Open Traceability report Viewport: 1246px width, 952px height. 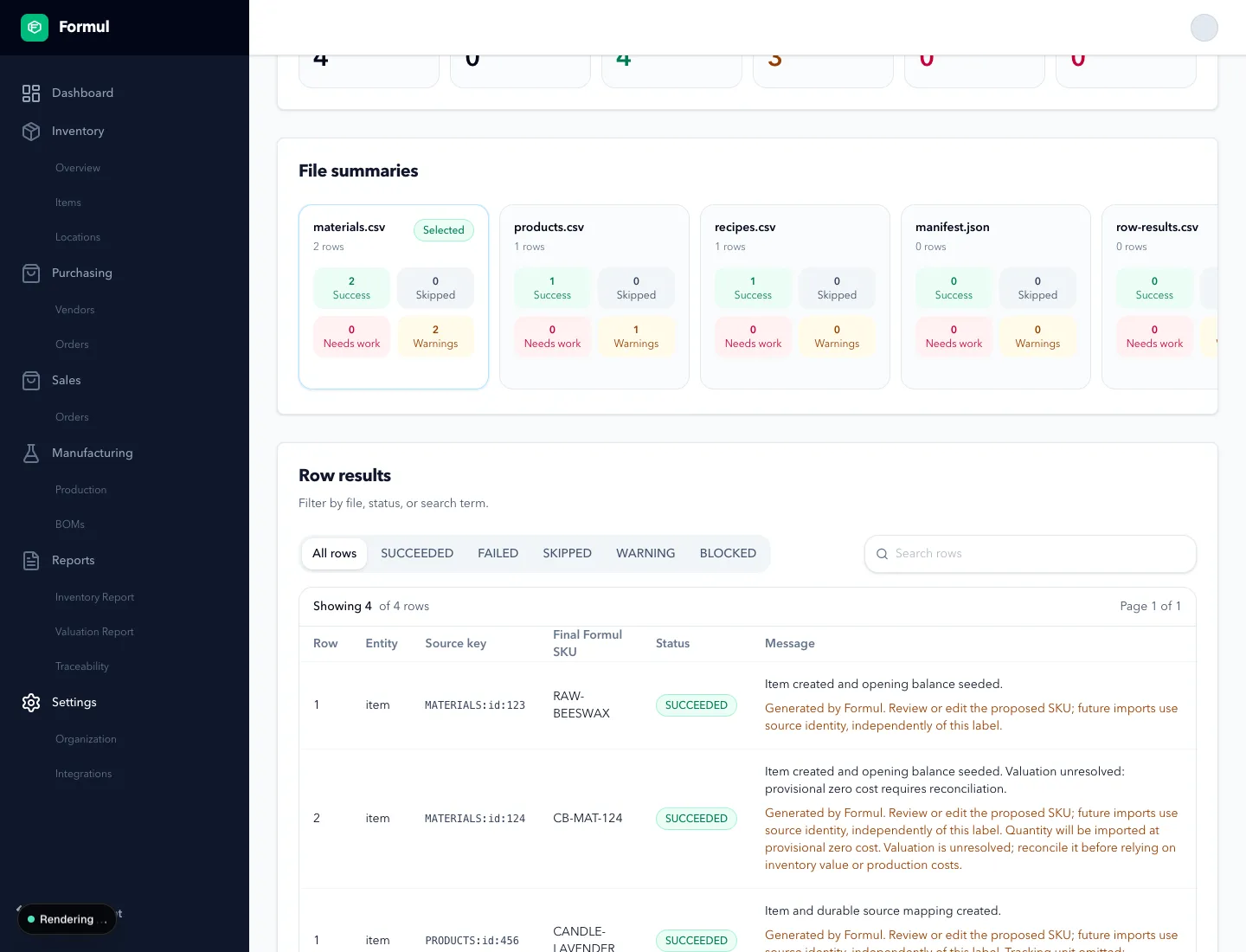coord(82,666)
